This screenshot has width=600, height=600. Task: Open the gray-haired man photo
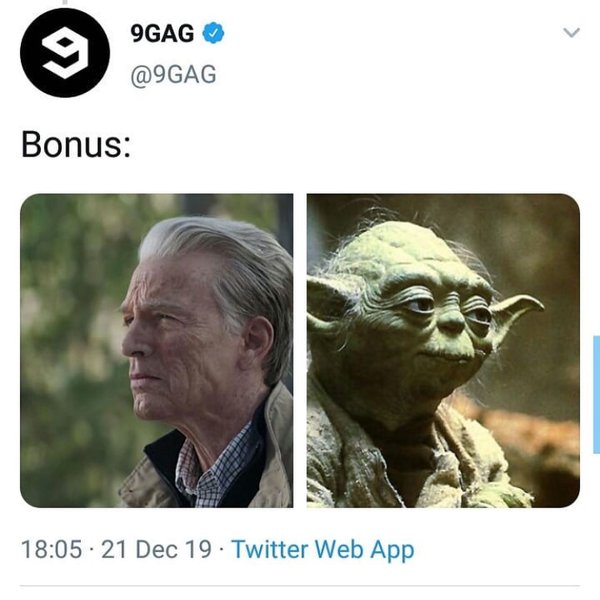point(157,351)
